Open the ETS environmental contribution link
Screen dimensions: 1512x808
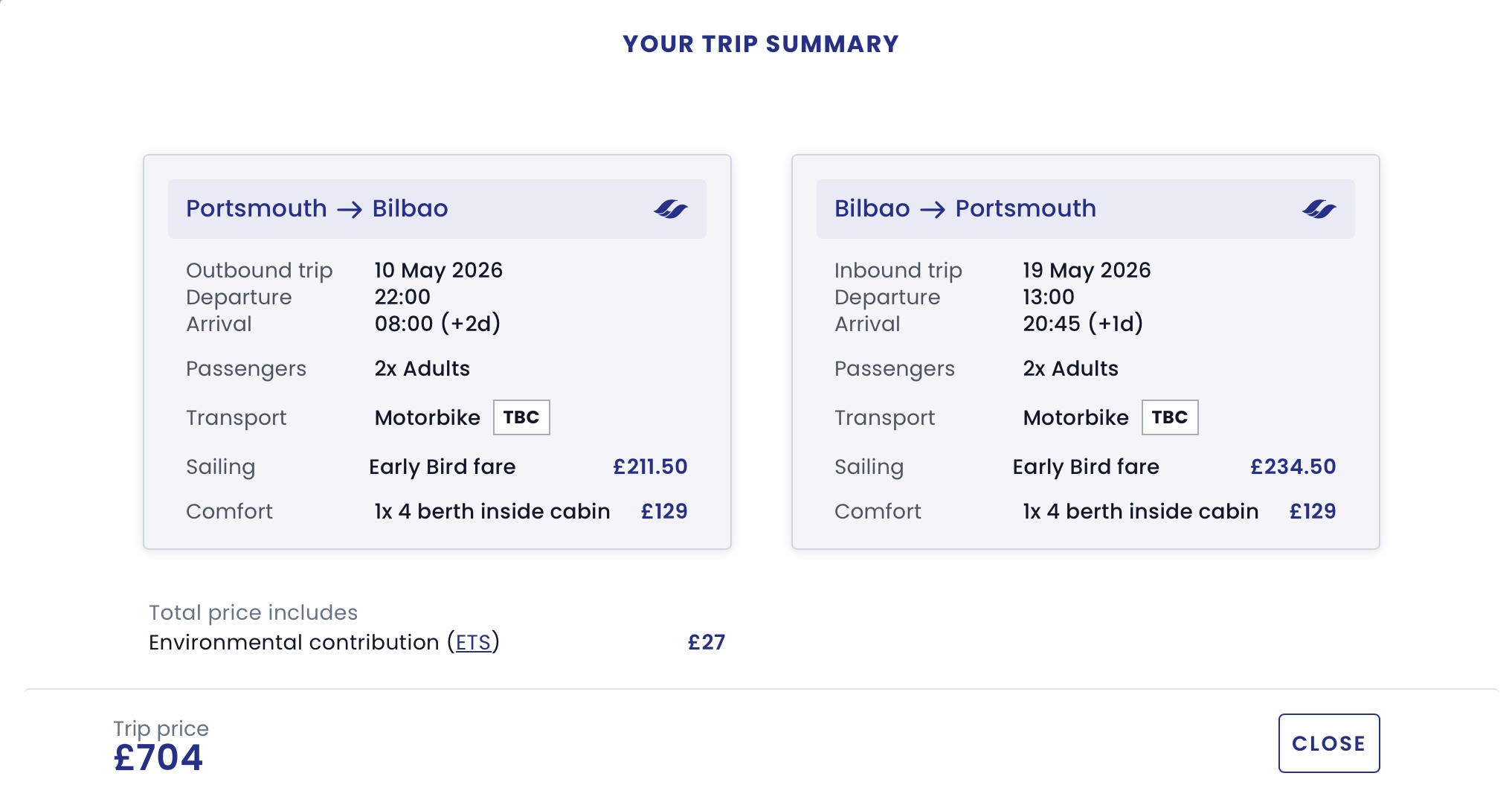(x=473, y=643)
